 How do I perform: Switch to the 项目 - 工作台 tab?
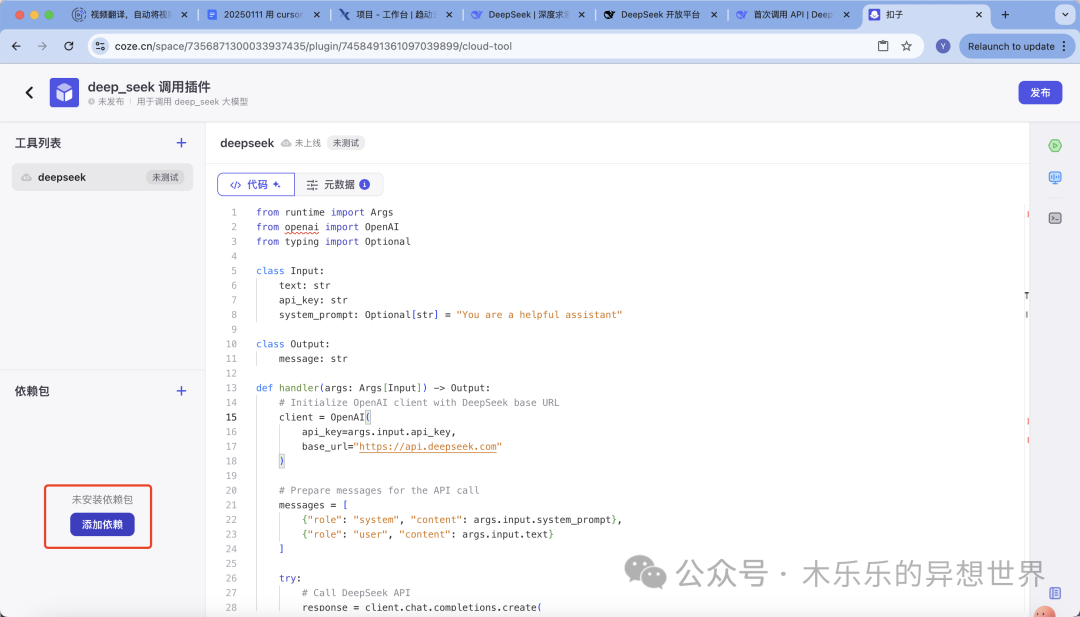point(396,14)
